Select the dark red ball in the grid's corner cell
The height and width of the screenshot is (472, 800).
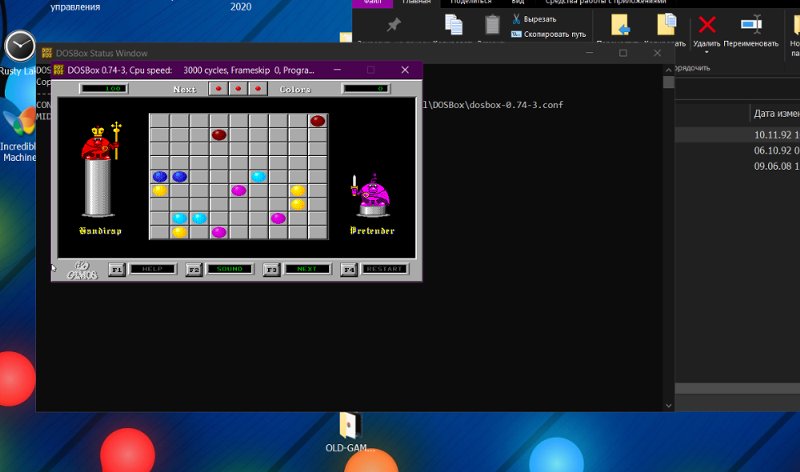point(317,121)
